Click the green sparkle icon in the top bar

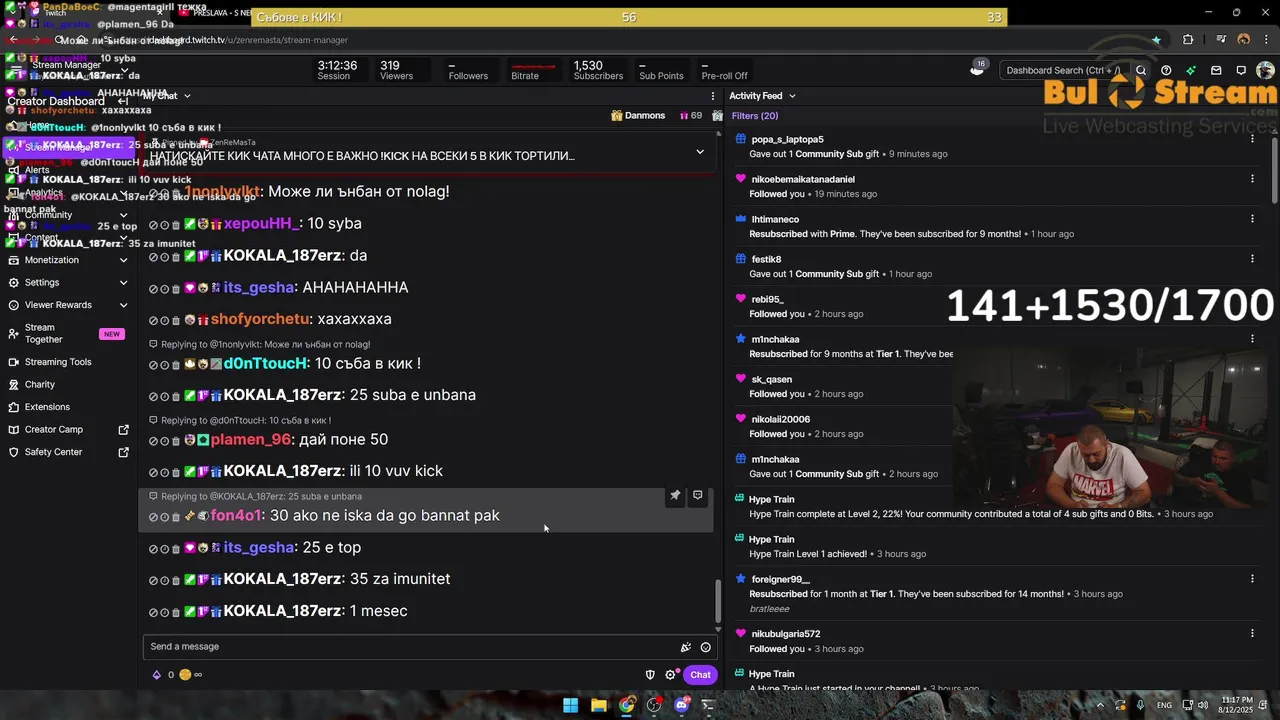pyautogui.click(x=1191, y=71)
